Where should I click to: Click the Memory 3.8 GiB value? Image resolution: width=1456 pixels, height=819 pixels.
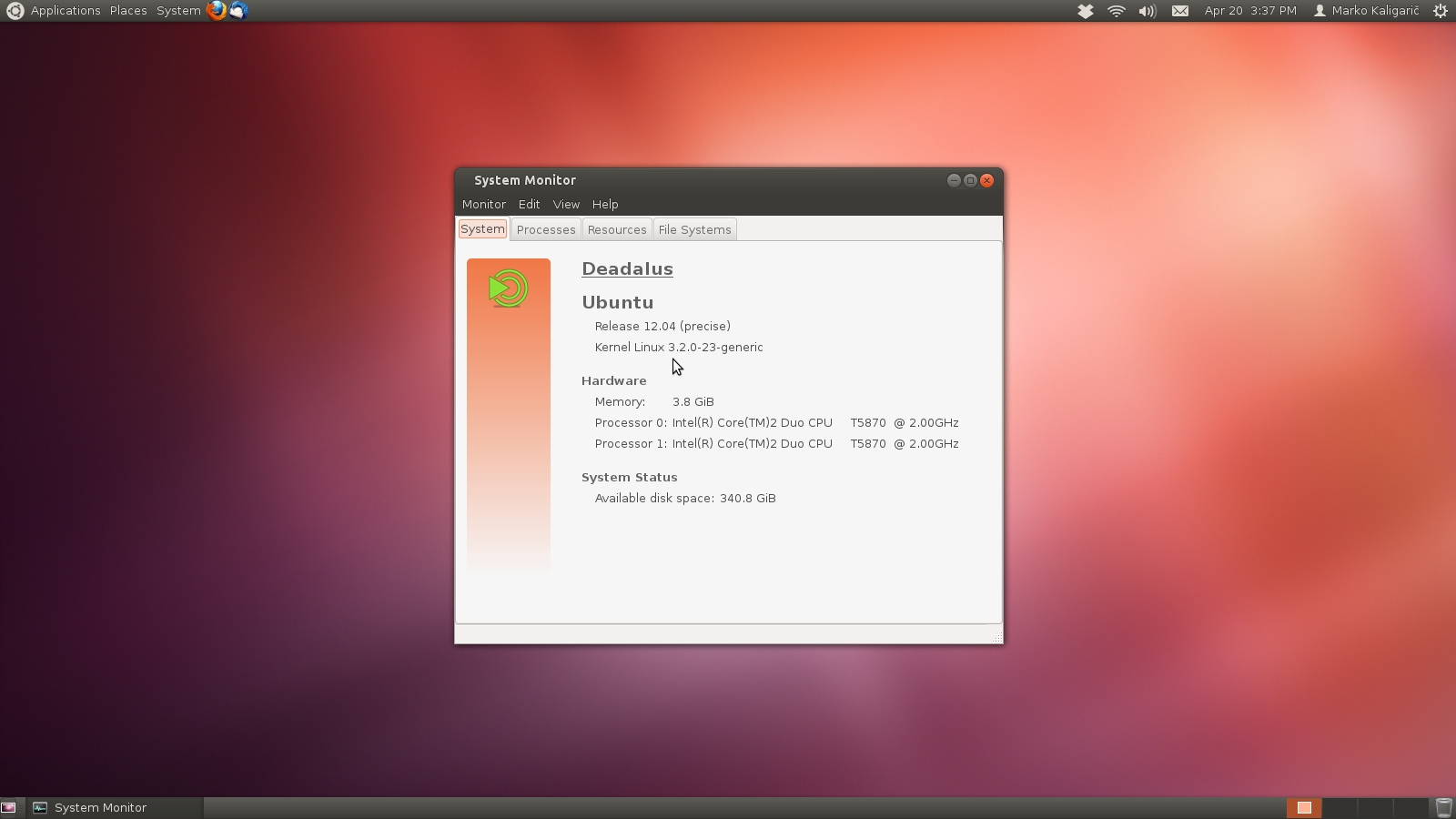(693, 401)
